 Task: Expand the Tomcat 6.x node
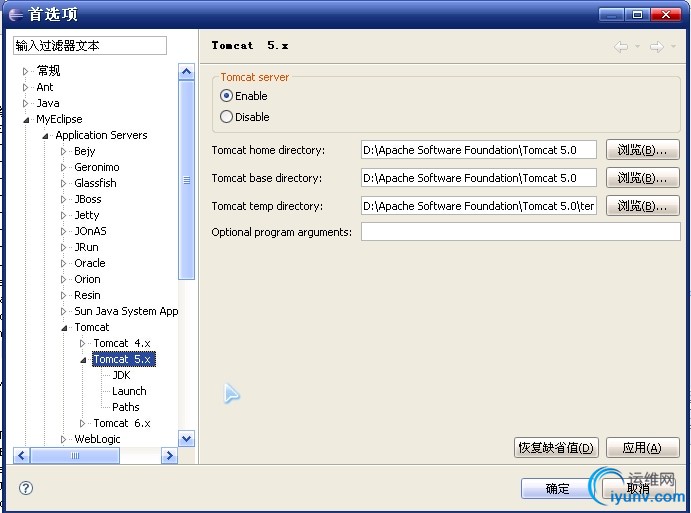82,424
